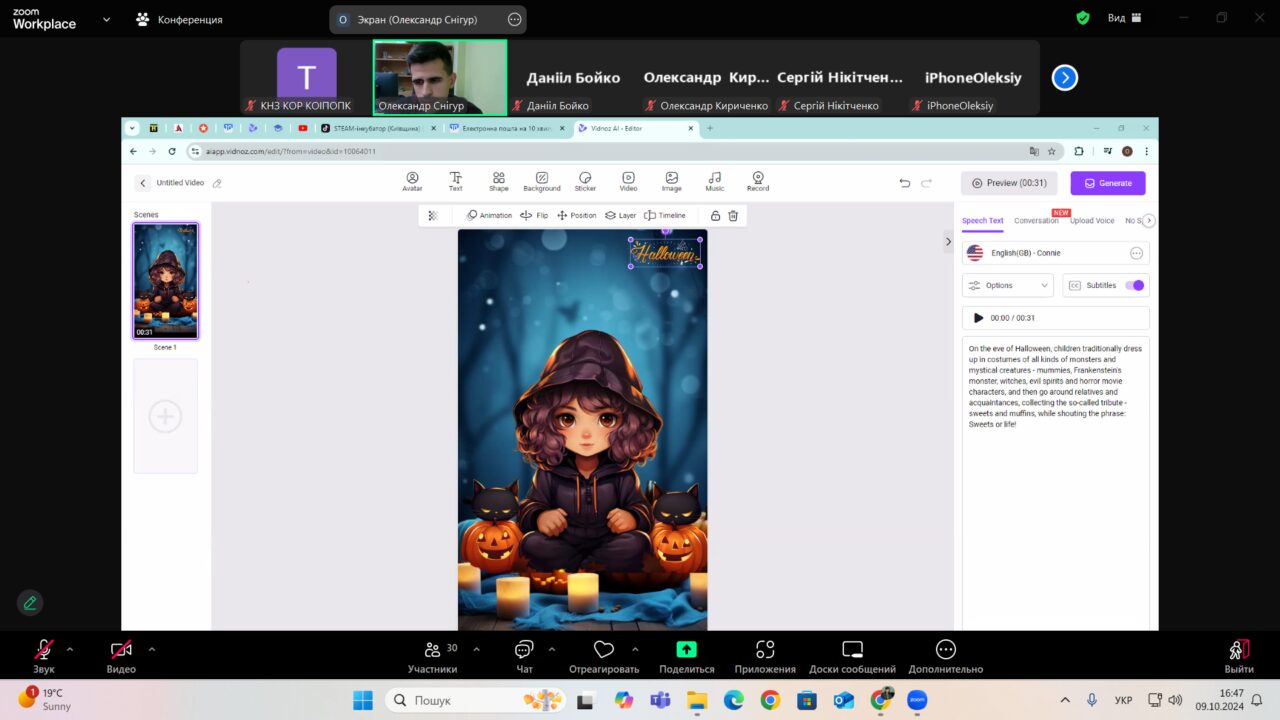
Task: Open Position options
Action: (x=576, y=215)
